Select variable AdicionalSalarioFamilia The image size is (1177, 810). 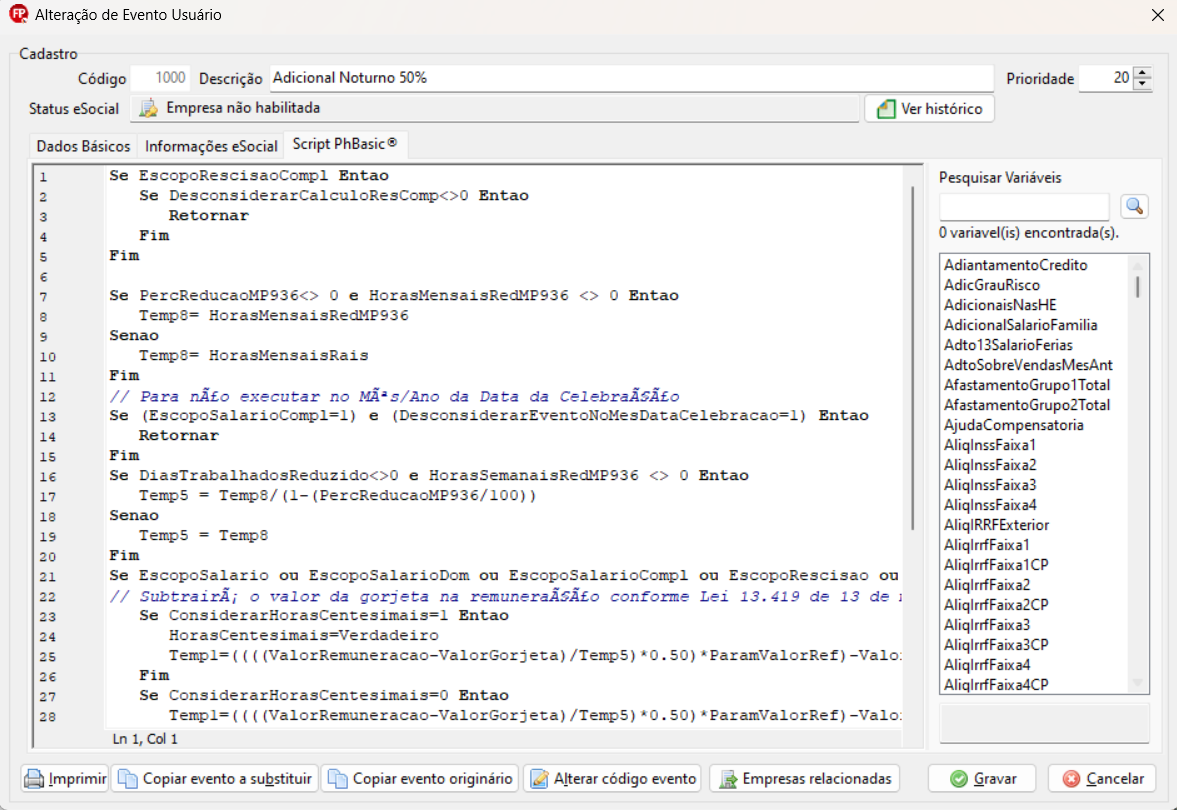1020,325
